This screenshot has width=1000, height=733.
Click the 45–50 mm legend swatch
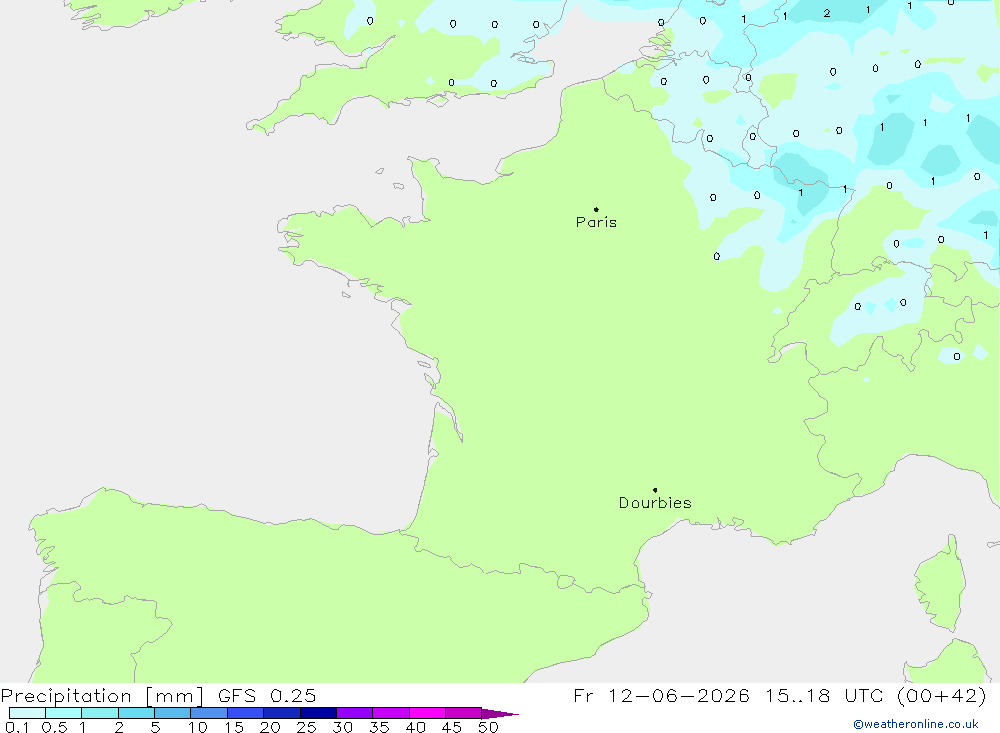coord(463,713)
